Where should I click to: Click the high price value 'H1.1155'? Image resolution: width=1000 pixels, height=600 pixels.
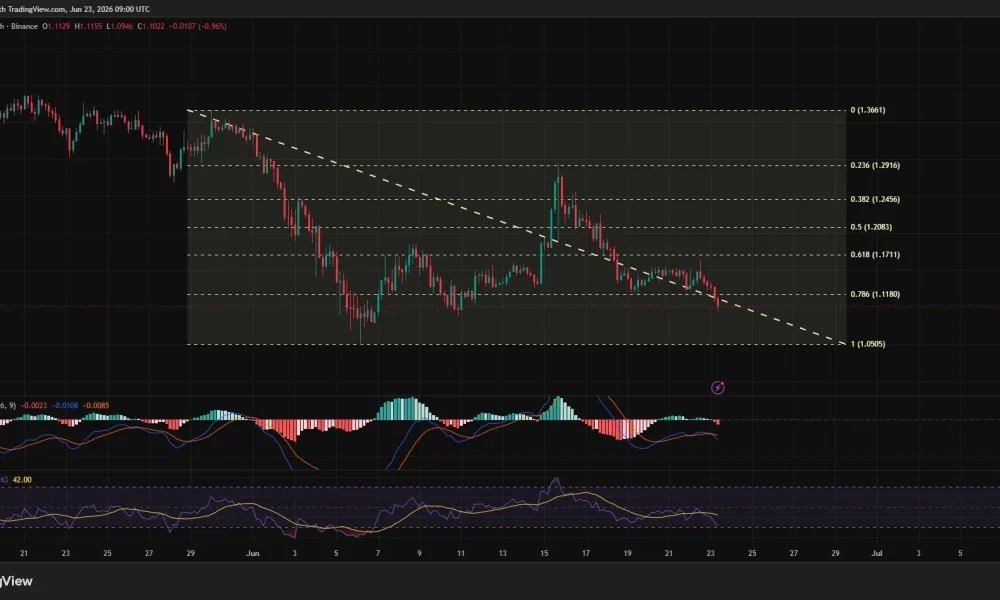coord(88,26)
